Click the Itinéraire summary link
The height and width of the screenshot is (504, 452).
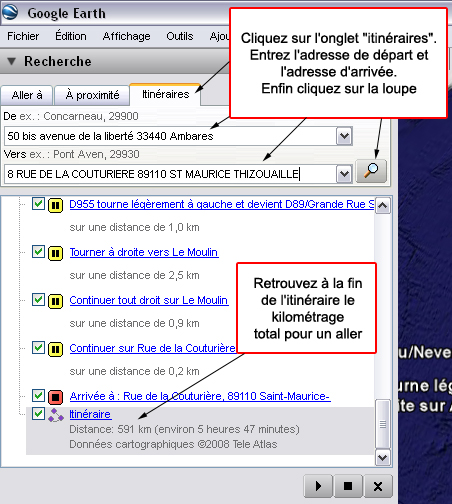pyautogui.click(x=90, y=414)
